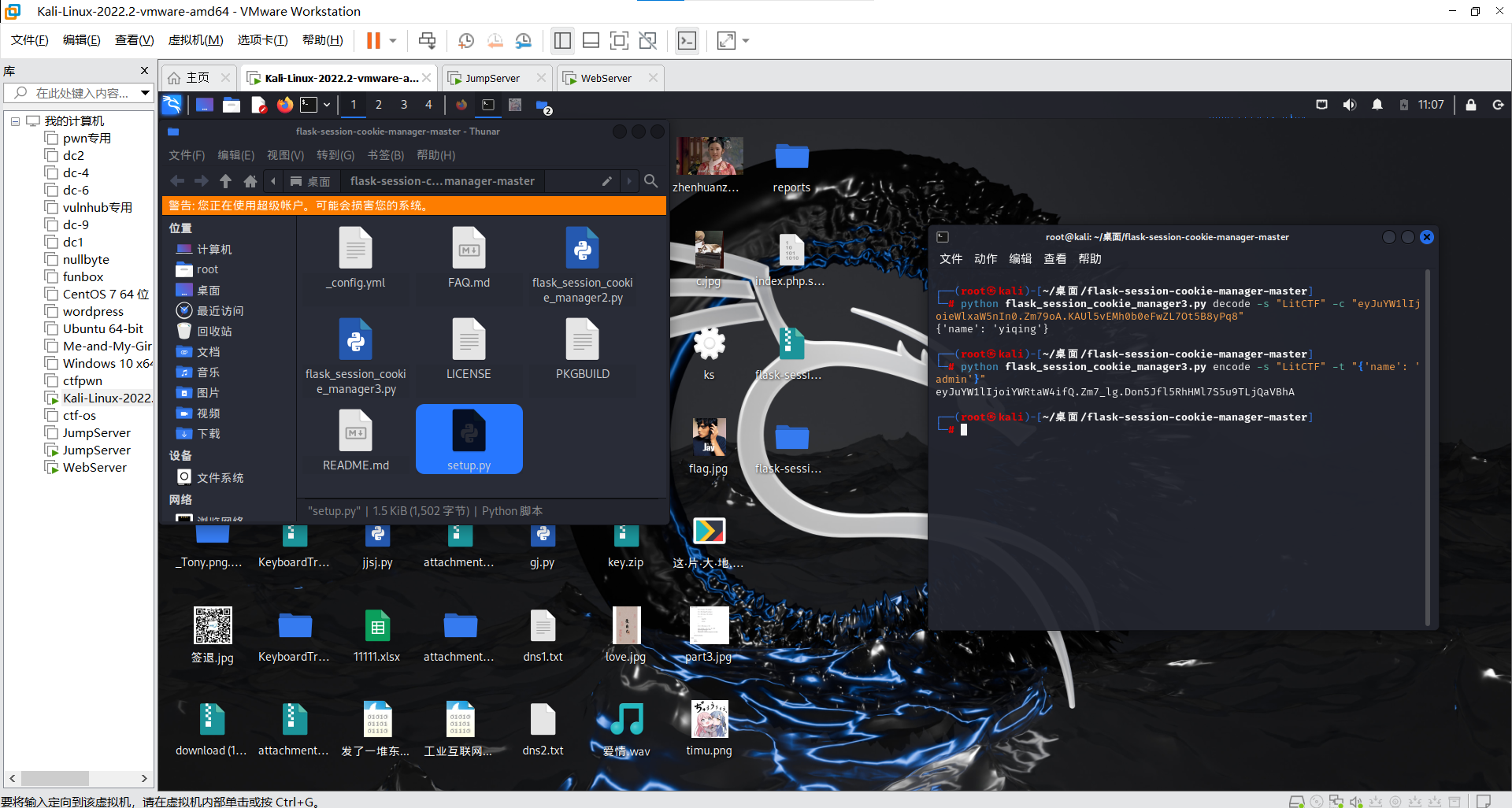Go to parent folder in Thunar
This screenshot has width=1512, height=808.
[225, 181]
